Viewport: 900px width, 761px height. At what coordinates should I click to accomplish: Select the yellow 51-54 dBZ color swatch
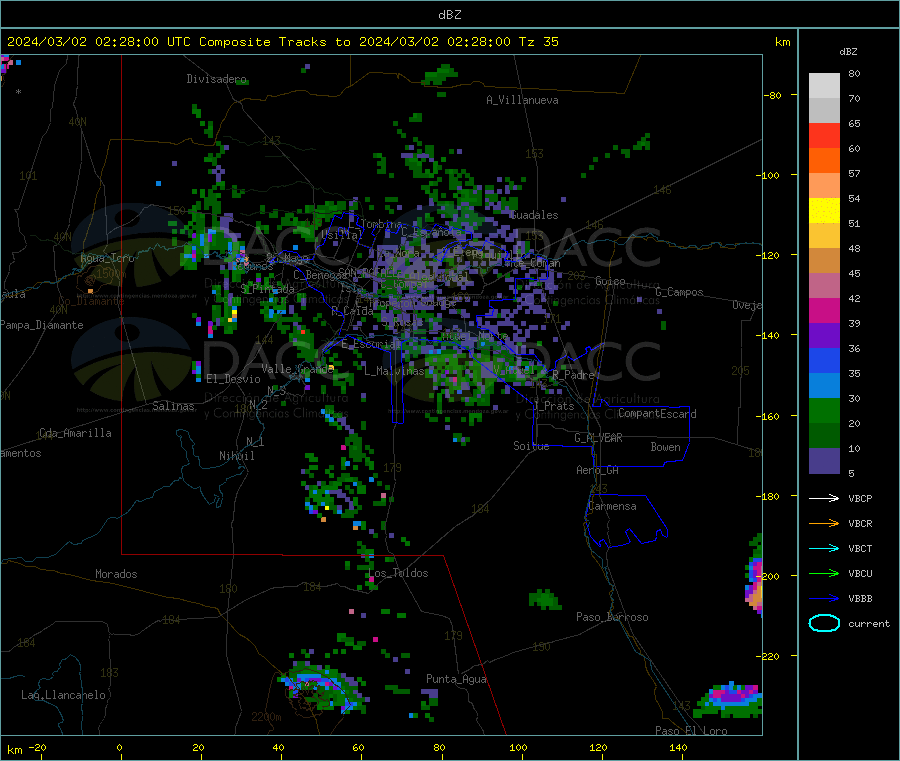824,211
